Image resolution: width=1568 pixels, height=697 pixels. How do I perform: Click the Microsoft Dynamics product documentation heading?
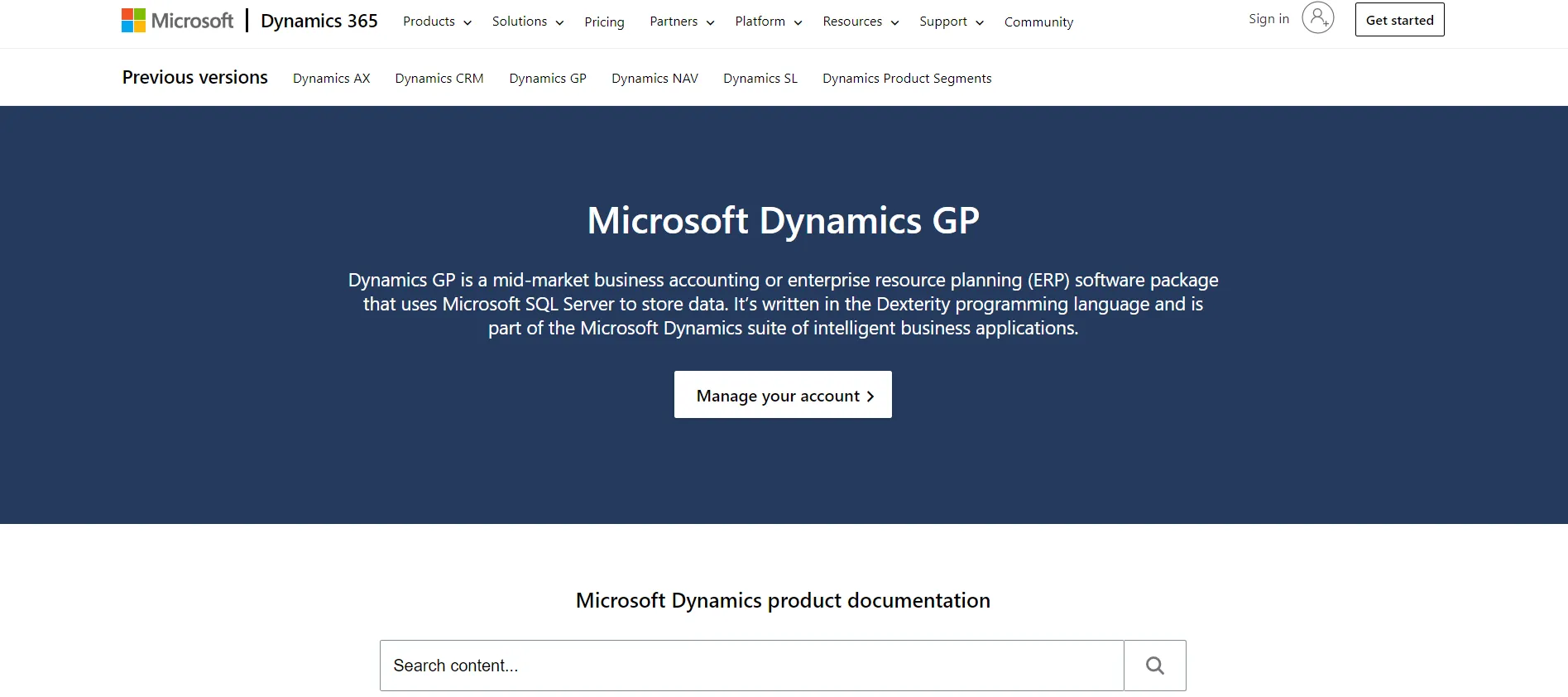tap(783, 600)
